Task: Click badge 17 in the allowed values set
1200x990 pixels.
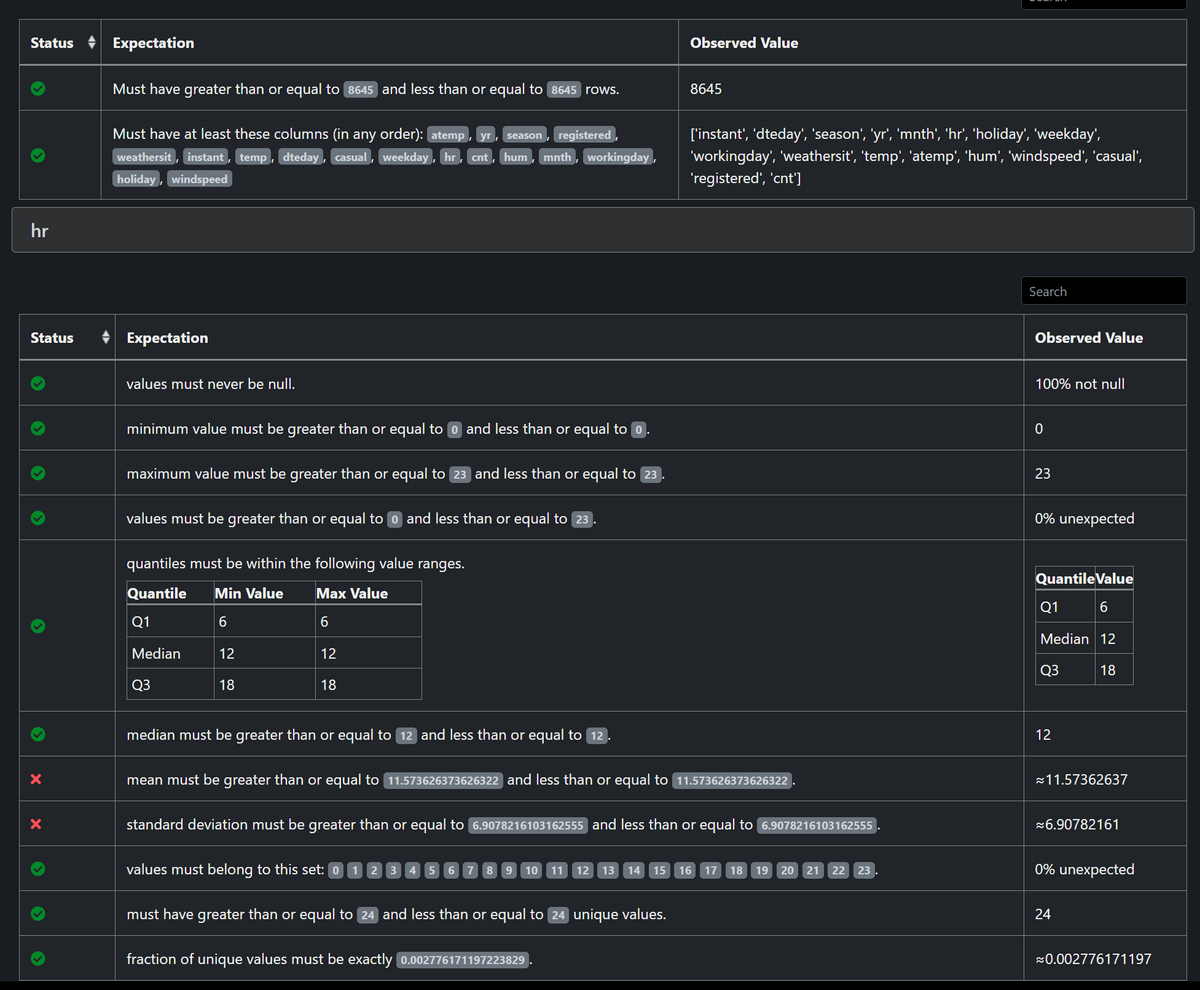Action: click(x=711, y=870)
